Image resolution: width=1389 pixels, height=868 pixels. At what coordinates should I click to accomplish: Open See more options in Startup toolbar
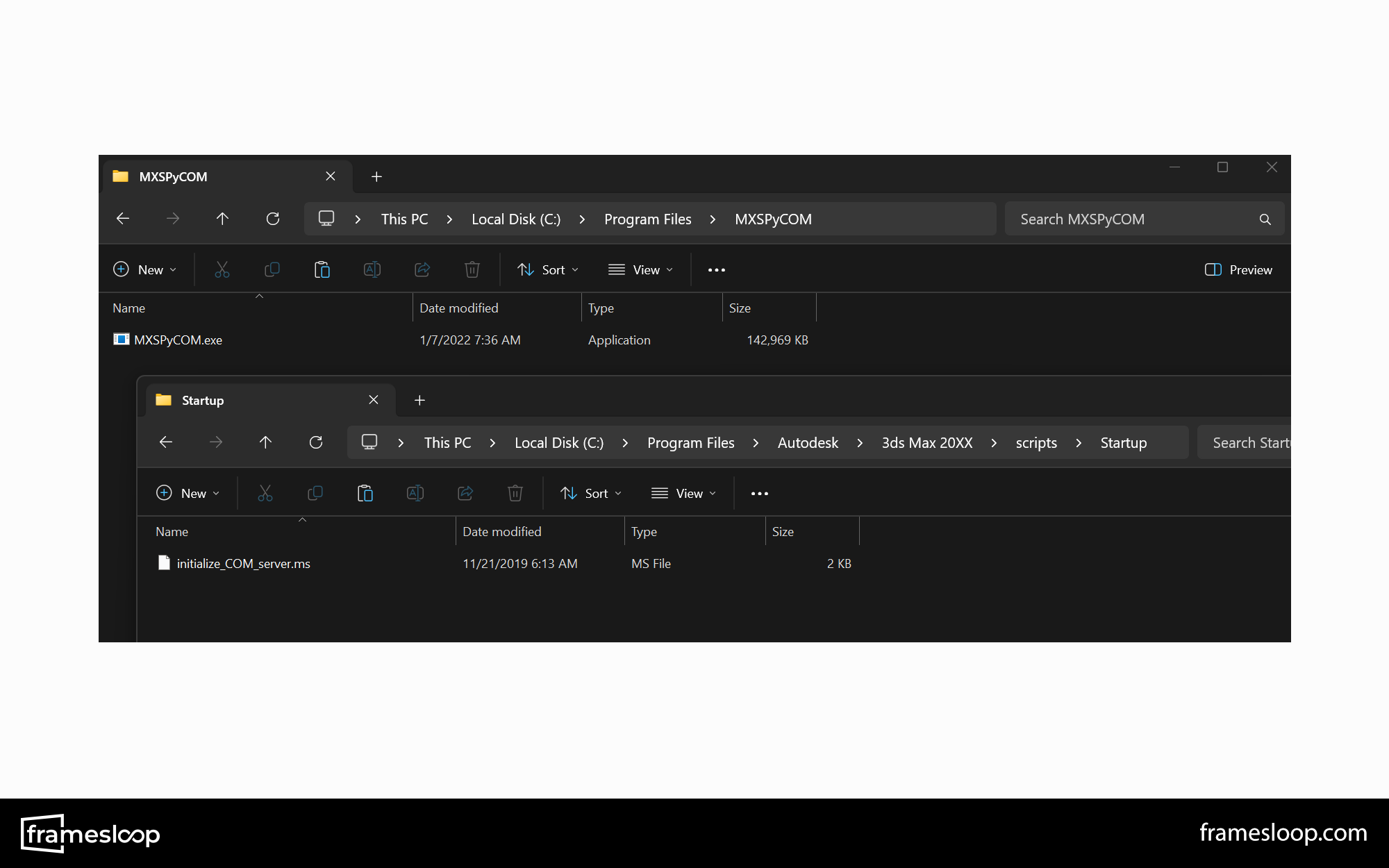[760, 494]
